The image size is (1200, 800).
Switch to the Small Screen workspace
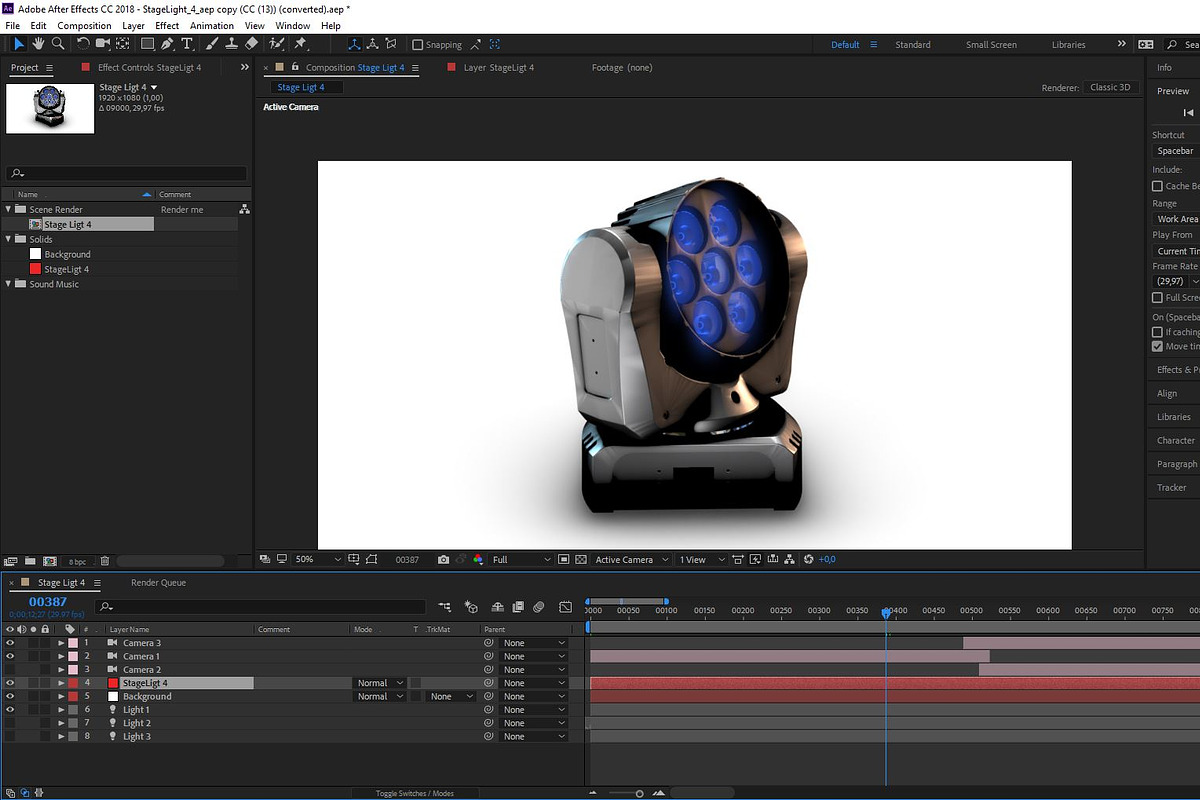point(991,45)
